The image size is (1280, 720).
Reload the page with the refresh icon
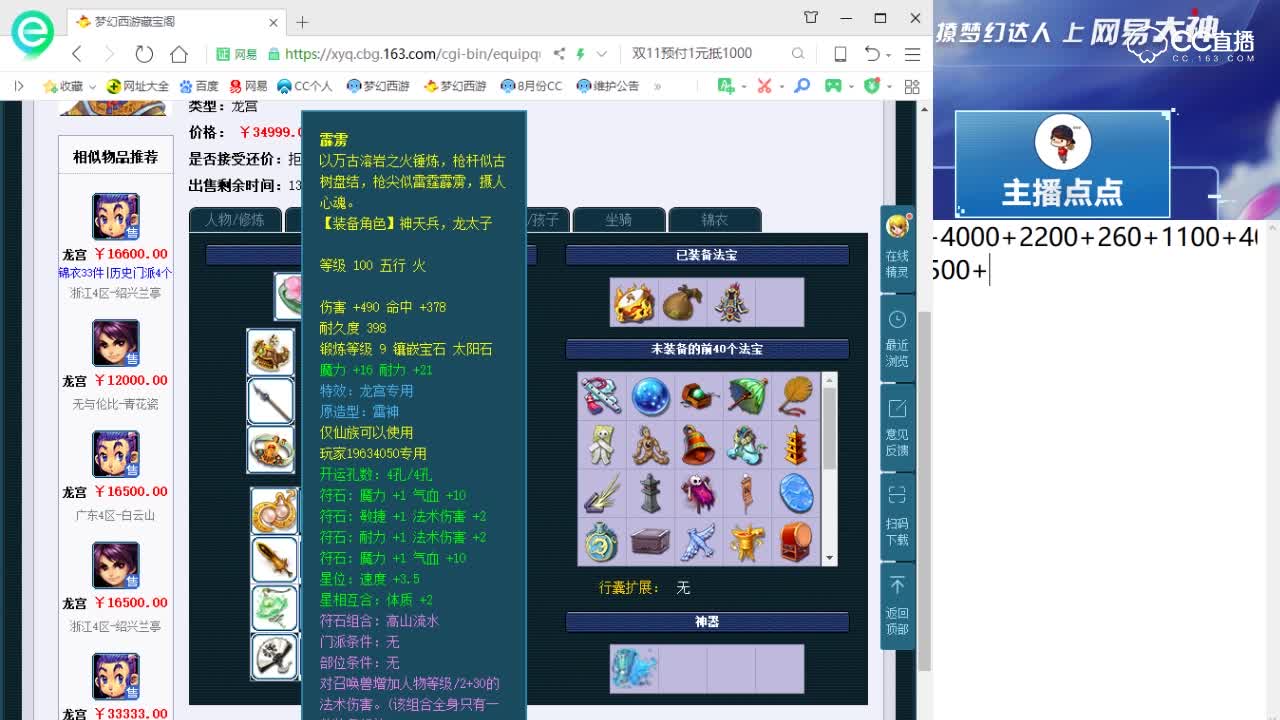coord(144,54)
